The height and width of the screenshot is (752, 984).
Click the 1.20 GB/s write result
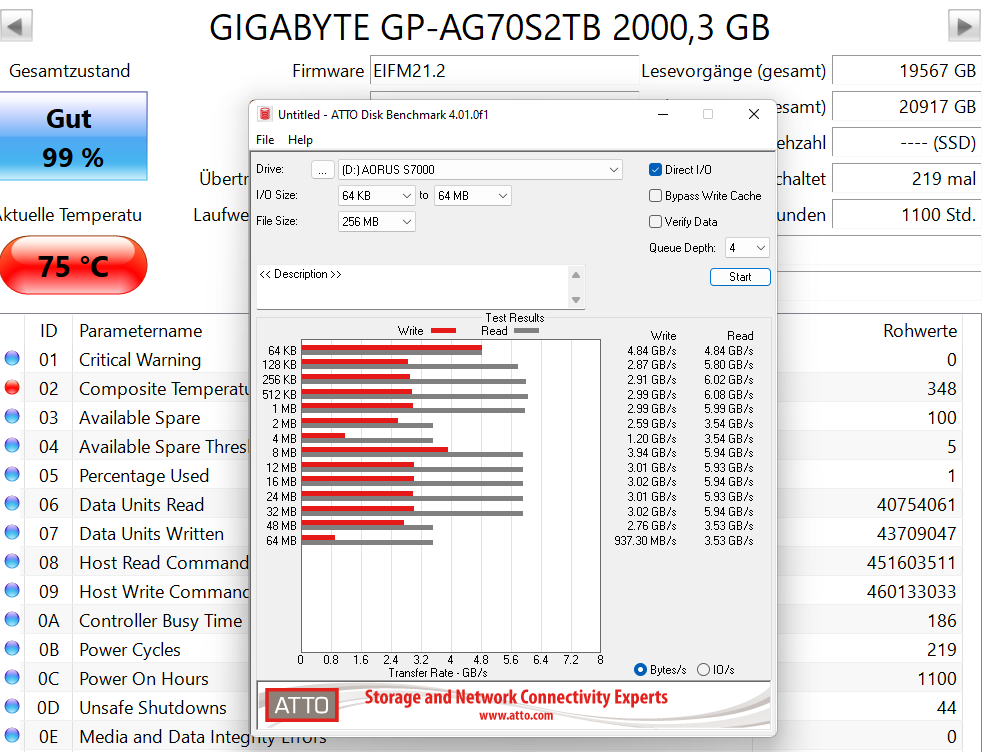click(652, 439)
